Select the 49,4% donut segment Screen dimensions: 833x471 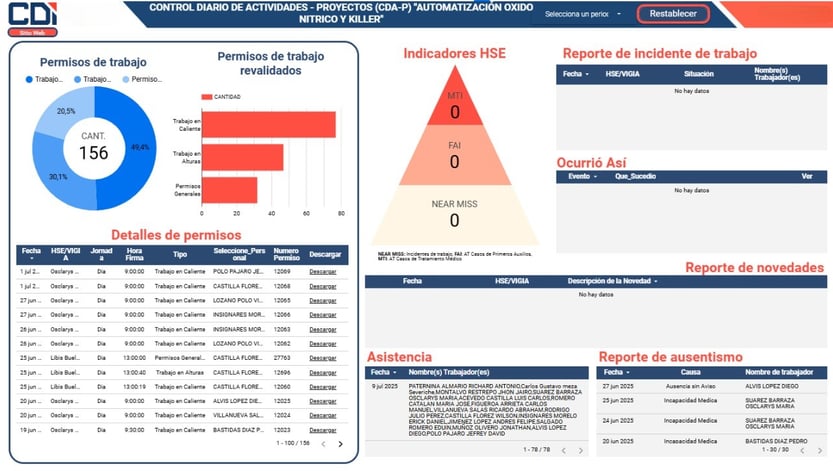click(141, 147)
